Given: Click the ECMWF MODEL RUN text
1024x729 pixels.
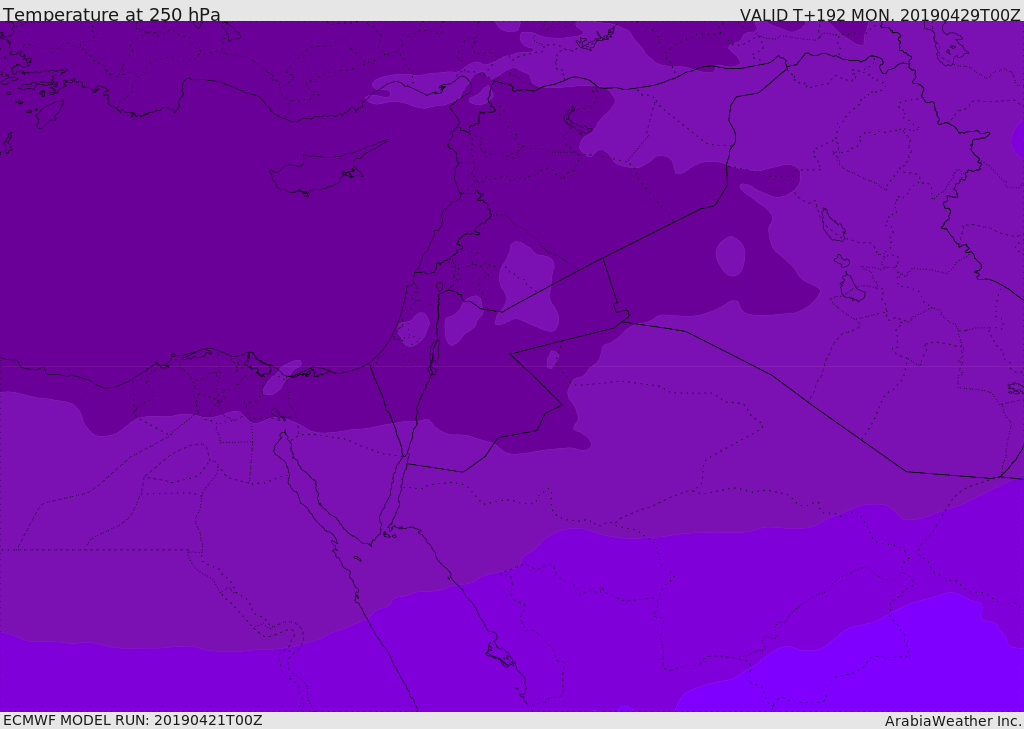Looking at the screenshot, I should (132, 720).
